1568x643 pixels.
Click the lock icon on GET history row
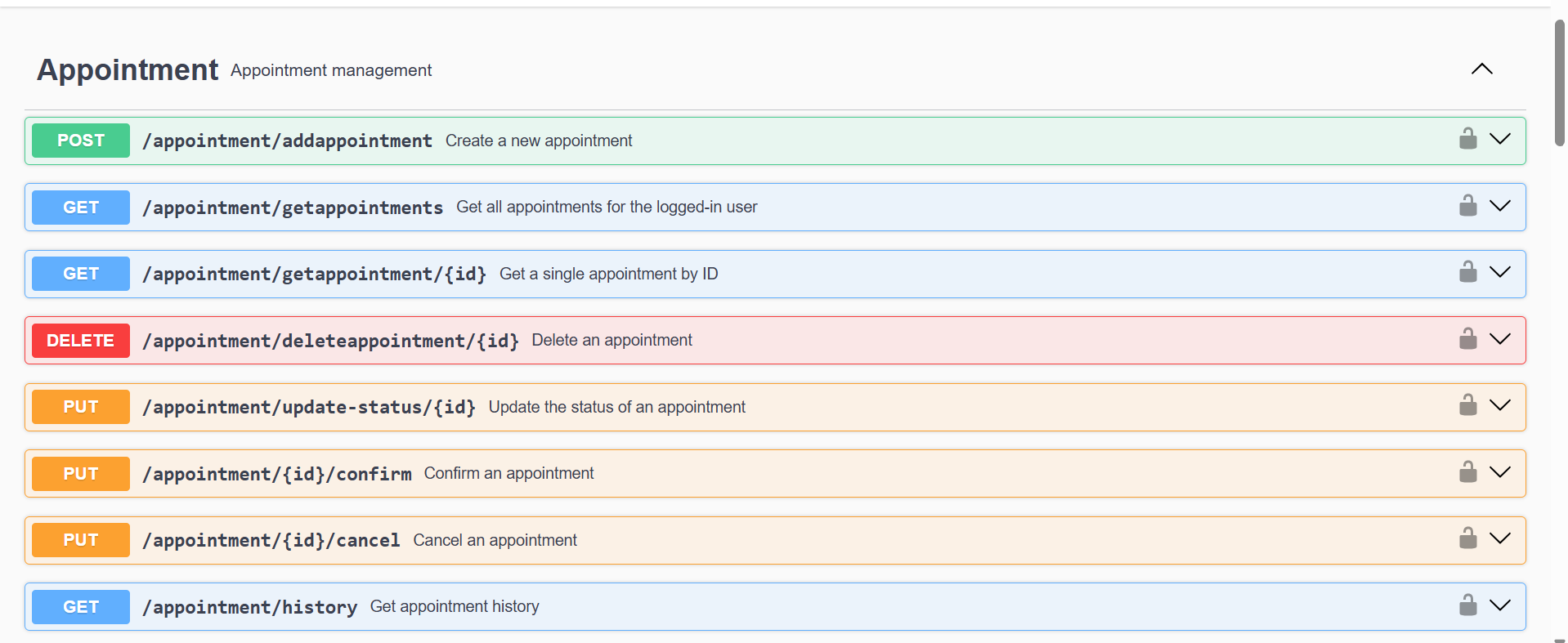tap(1467, 606)
